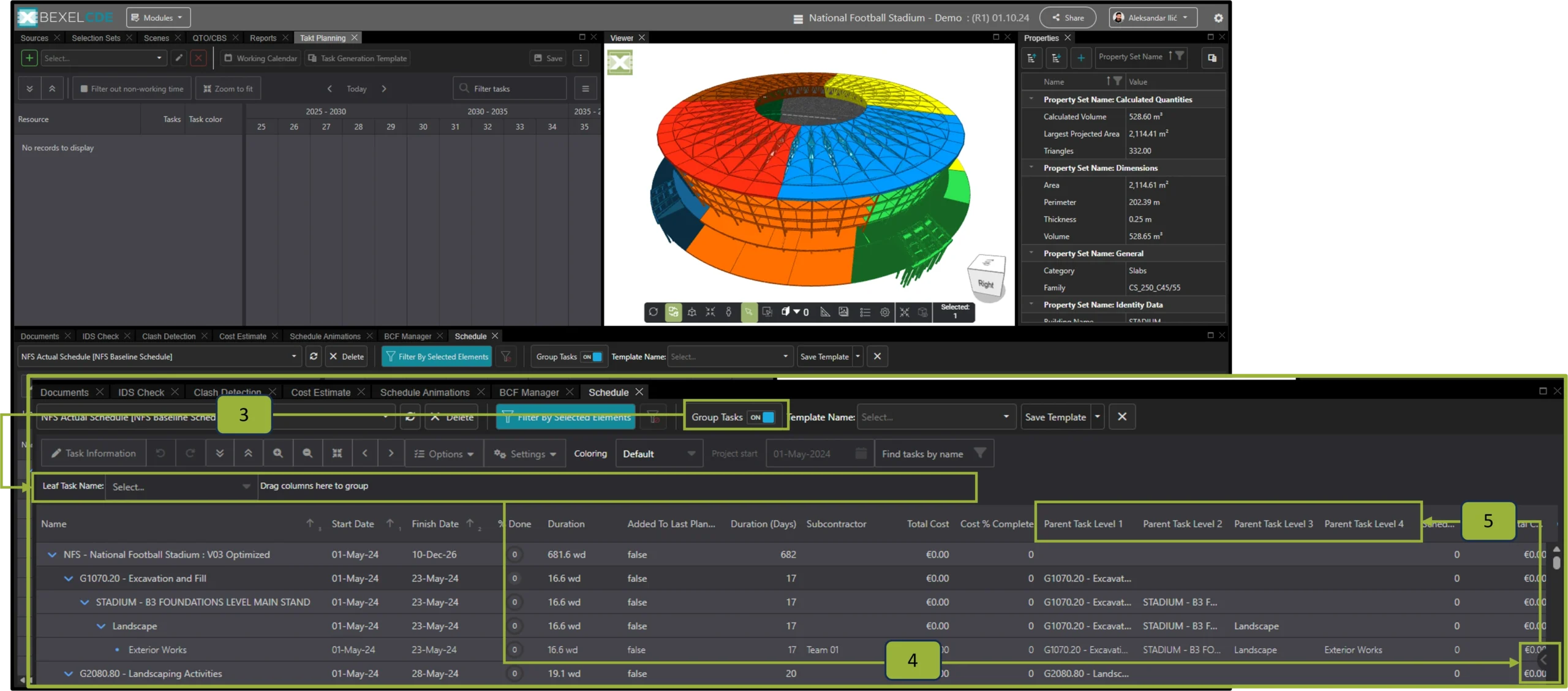1568x691 pixels.
Task: Click the refresh icon beside the Delete button in the small Schedule panel
Action: click(314, 357)
